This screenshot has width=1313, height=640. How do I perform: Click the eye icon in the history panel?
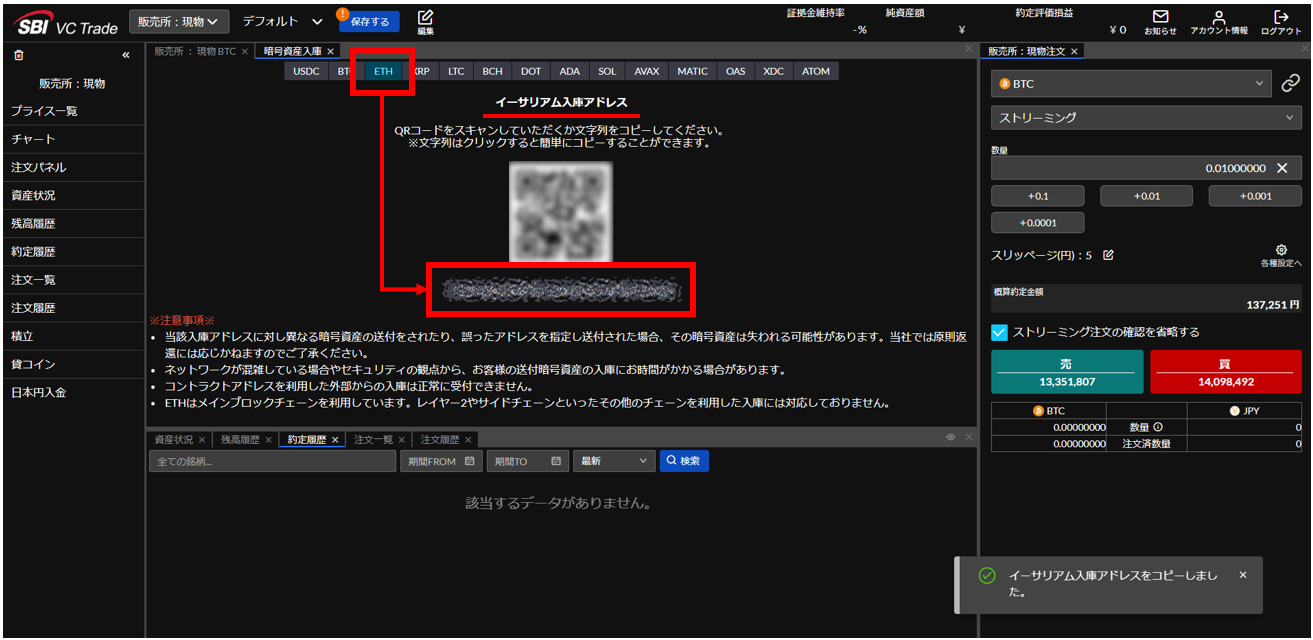951,437
